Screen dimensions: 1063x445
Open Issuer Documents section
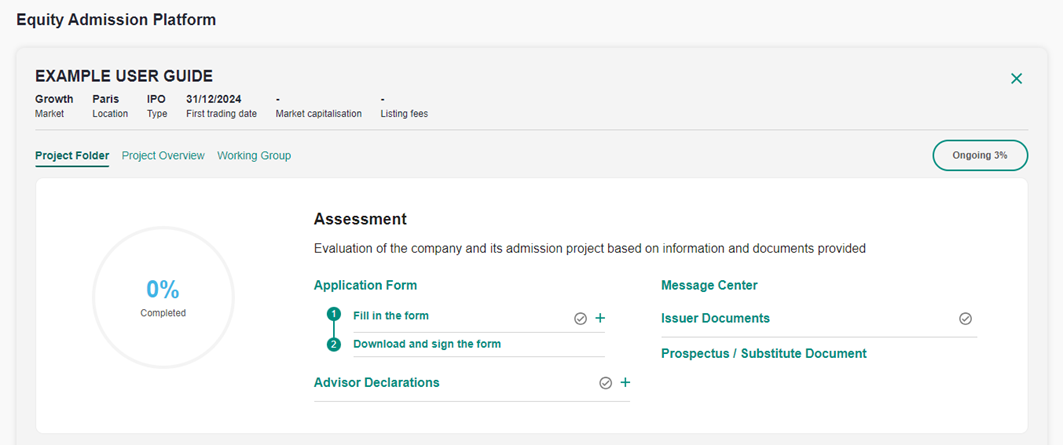click(715, 318)
